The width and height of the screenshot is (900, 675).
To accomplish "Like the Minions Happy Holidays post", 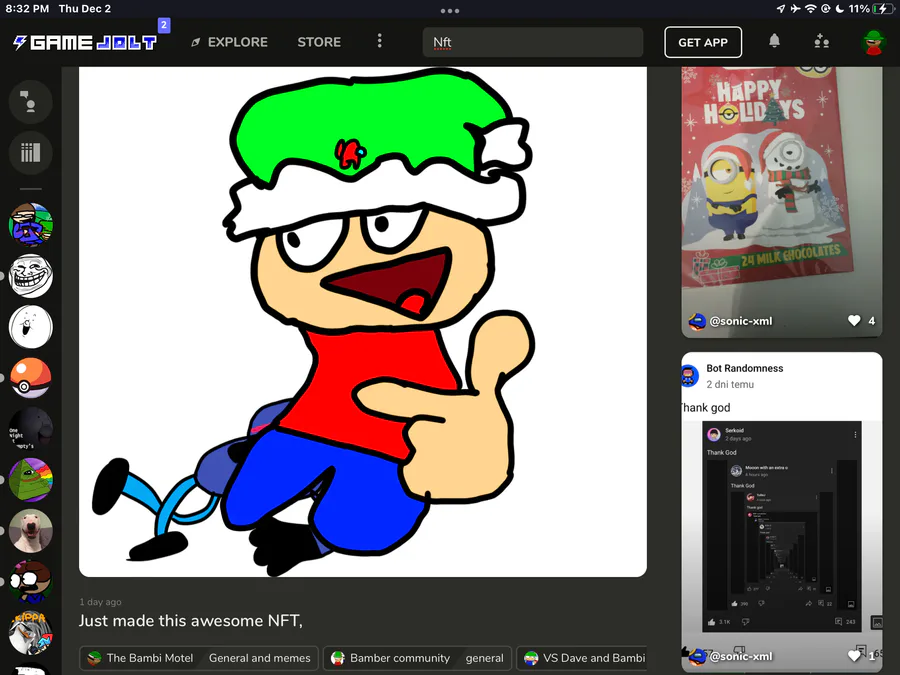I will pos(854,321).
